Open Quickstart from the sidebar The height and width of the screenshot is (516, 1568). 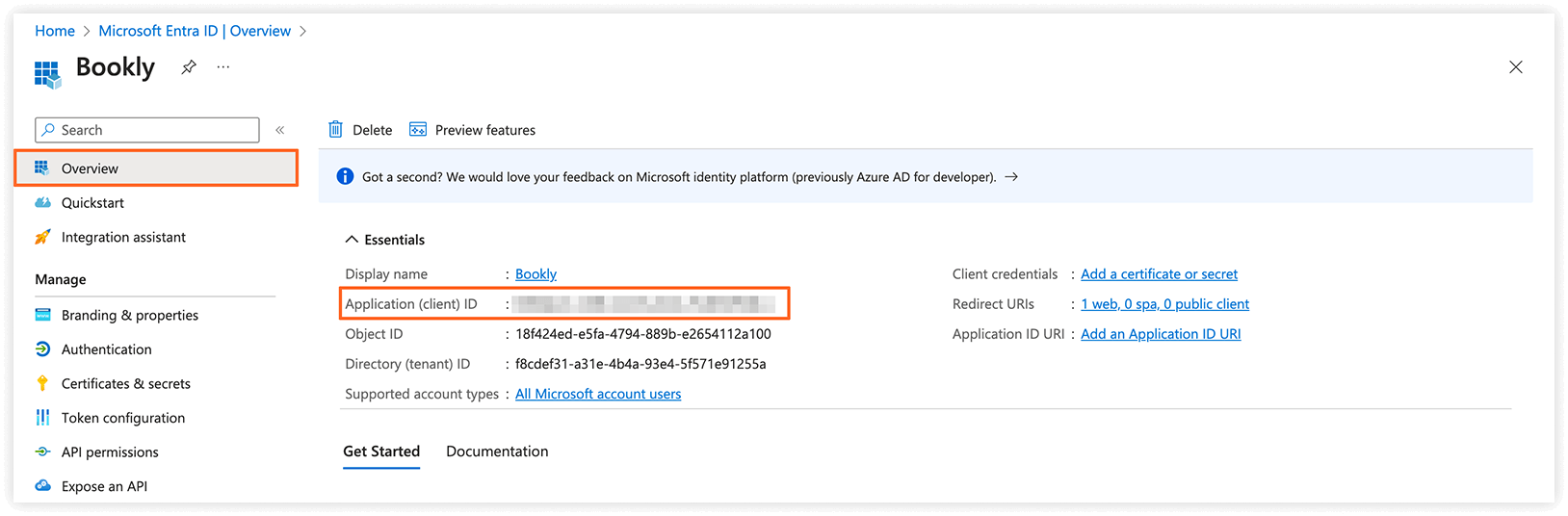[92, 203]
